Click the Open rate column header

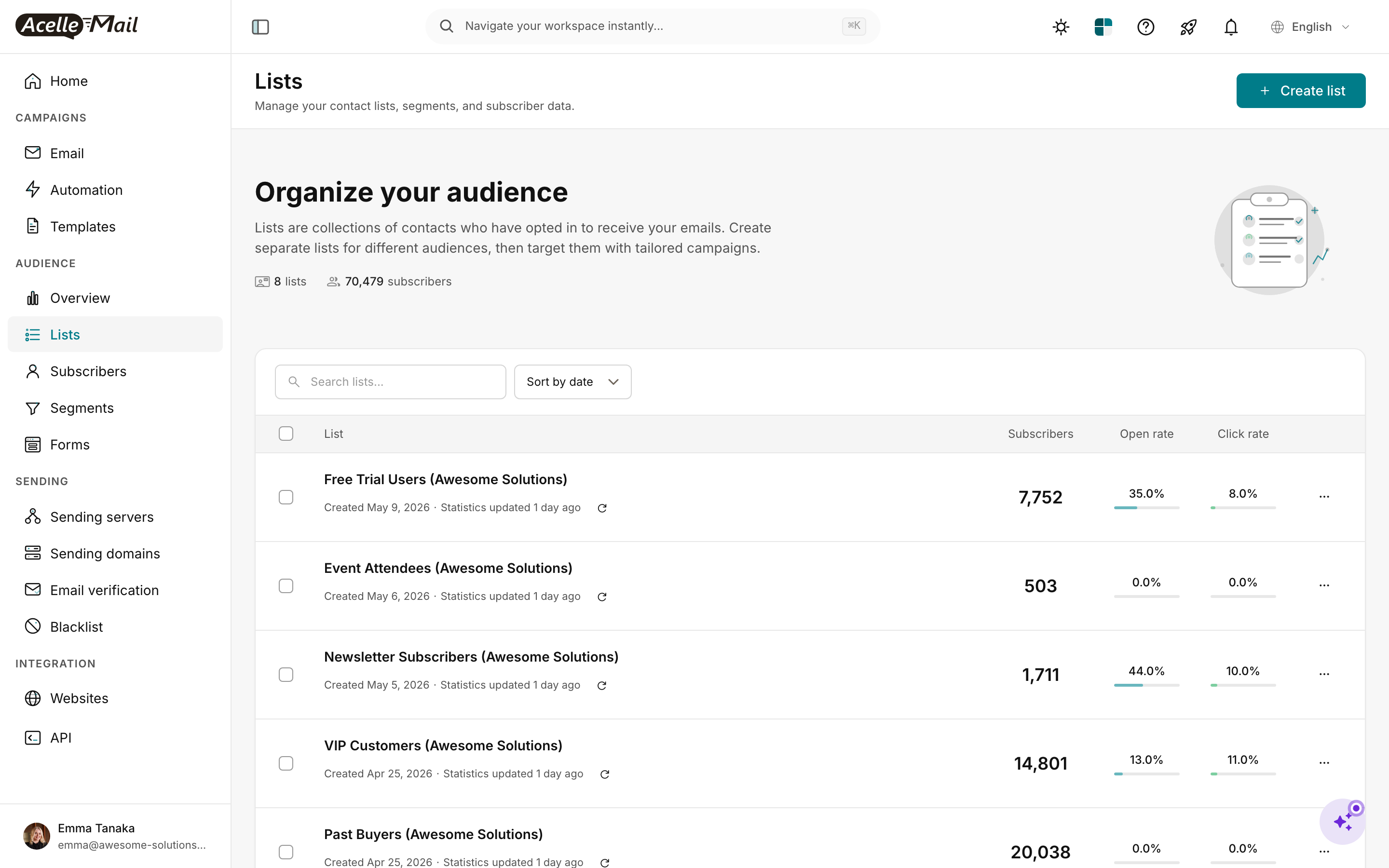(x=1146, y=434)
